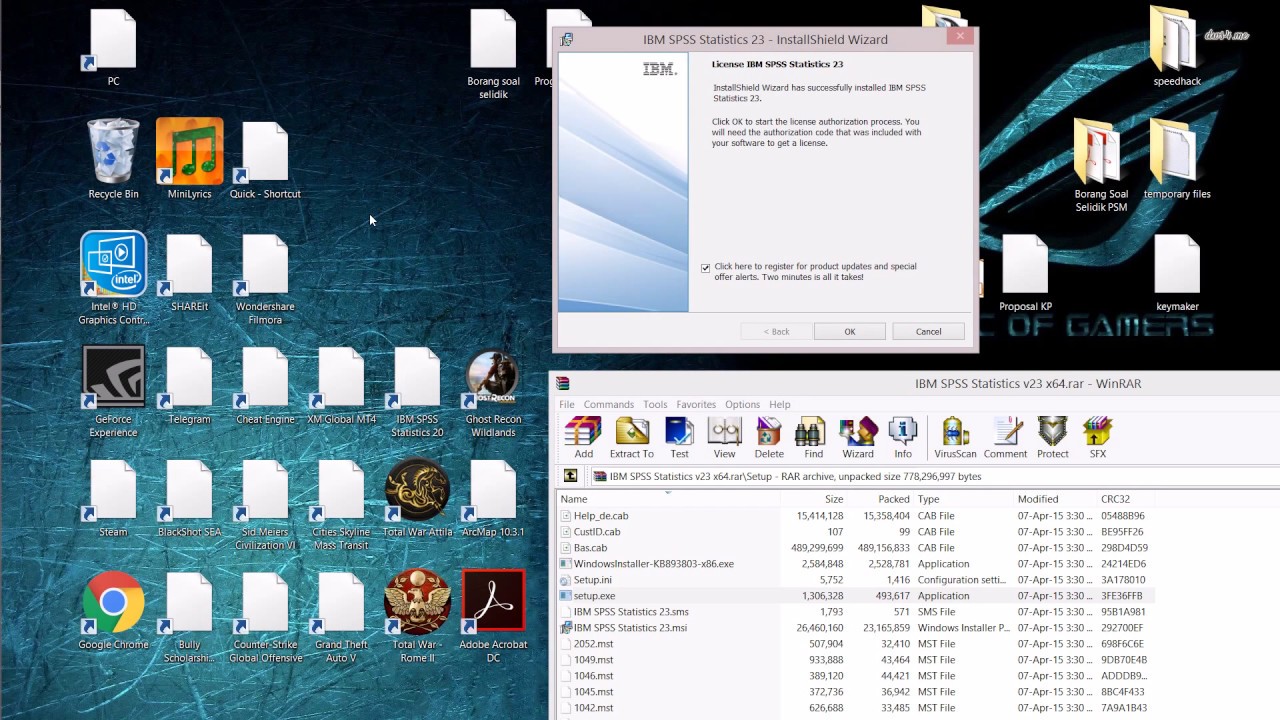Click the Protect archive icon
The width and height of the screenshot is (1280, 720).
pyautogui.click(x=1053, y=437)
